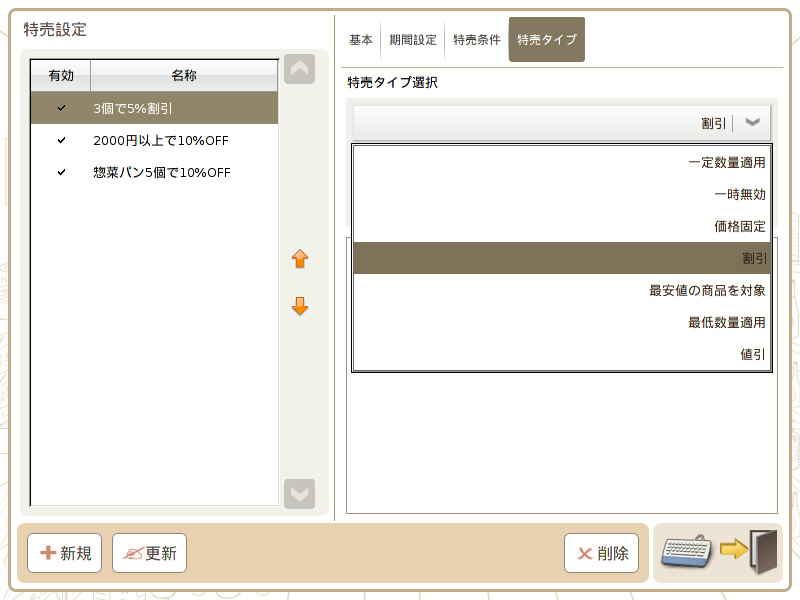
Task: Switch to the 特売条件 tab
Action: [477, 40]
